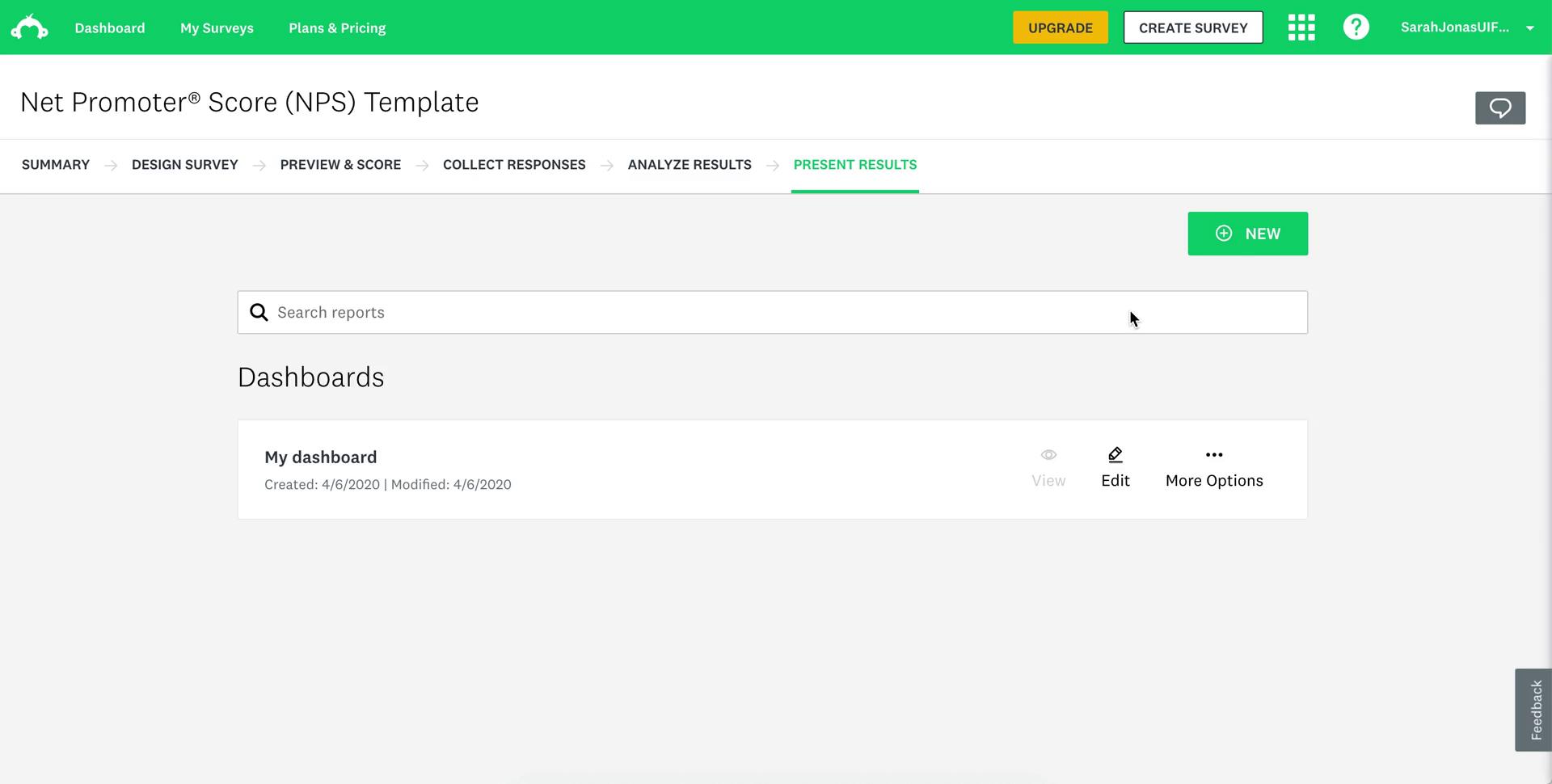Click the search magnifier icon
Image resolution: width=1552 pixels, height=784 pixels.
pos(259,313)
